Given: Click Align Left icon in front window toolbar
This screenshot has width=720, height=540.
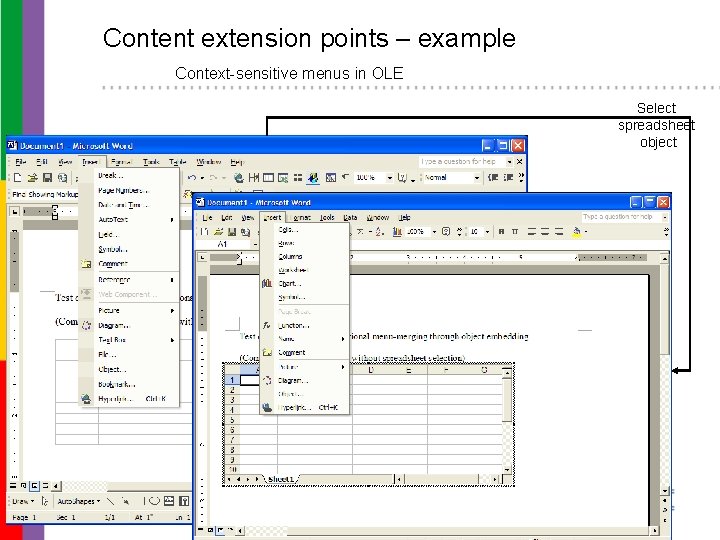Looking at the screenshot, I should [x=532, y=231].
